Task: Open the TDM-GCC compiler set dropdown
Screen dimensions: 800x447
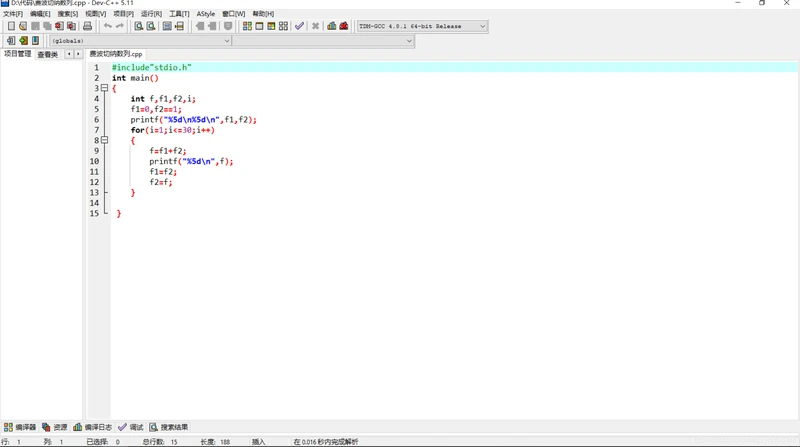Action: point(422,26)
